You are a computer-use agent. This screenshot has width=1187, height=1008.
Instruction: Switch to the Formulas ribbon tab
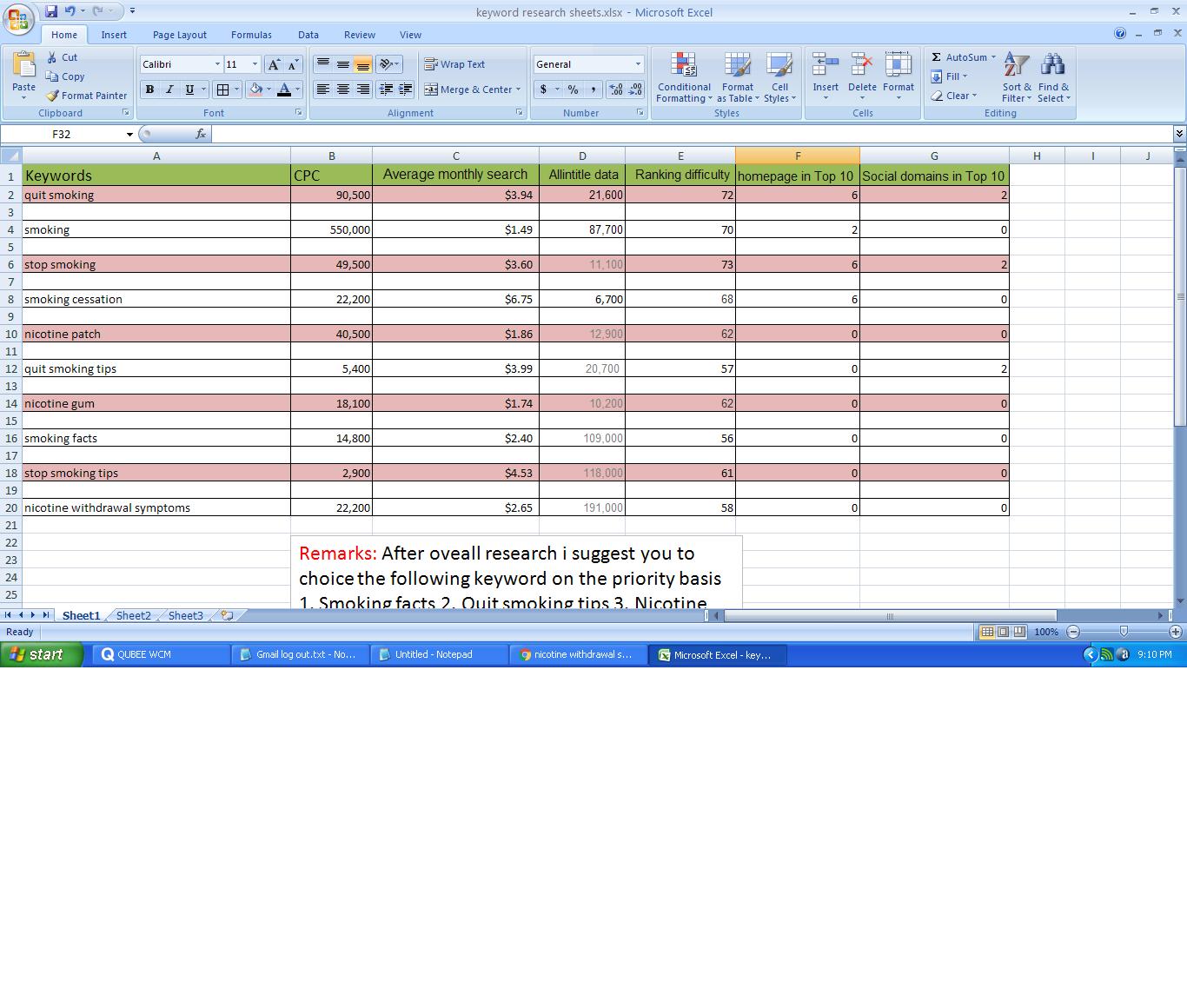pyautogui.click(x=250, y=35)
